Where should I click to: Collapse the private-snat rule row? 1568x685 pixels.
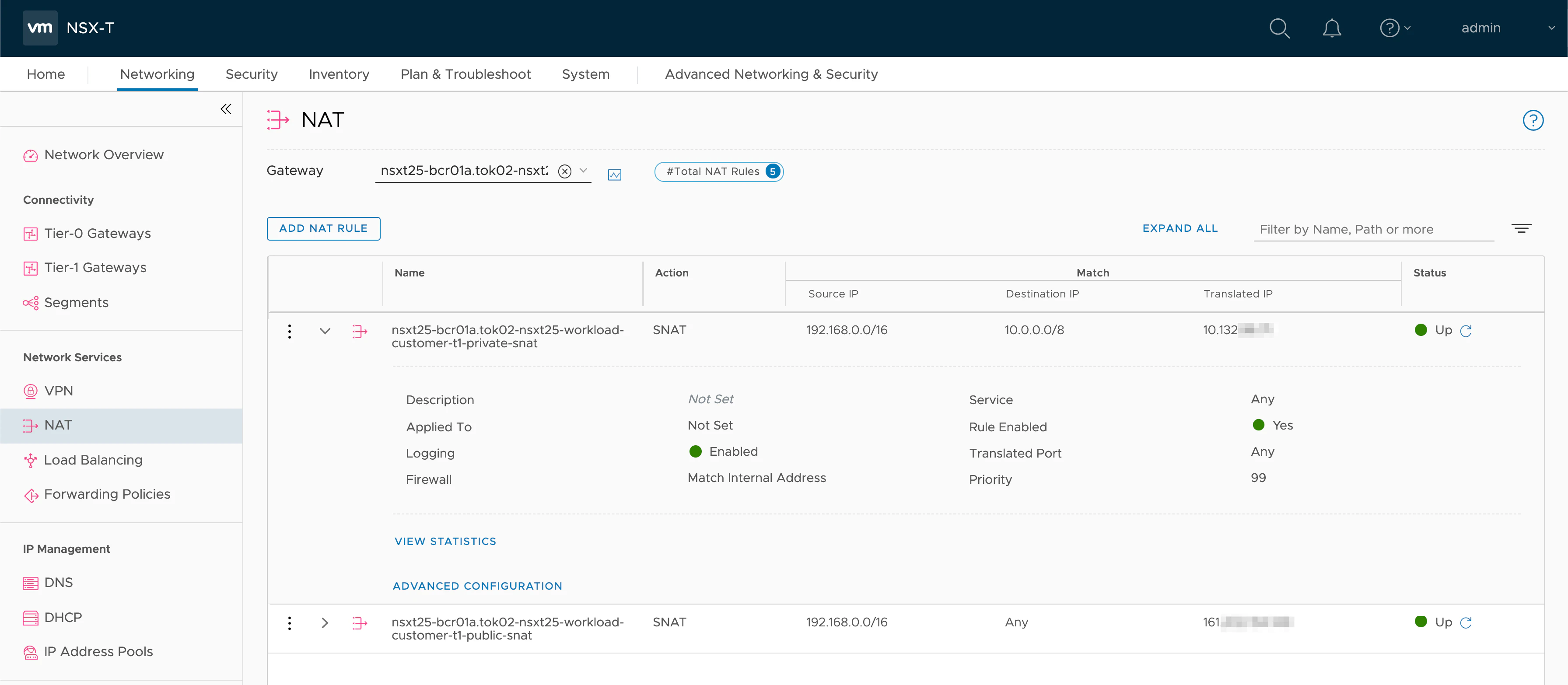click(x=325, y=331)
